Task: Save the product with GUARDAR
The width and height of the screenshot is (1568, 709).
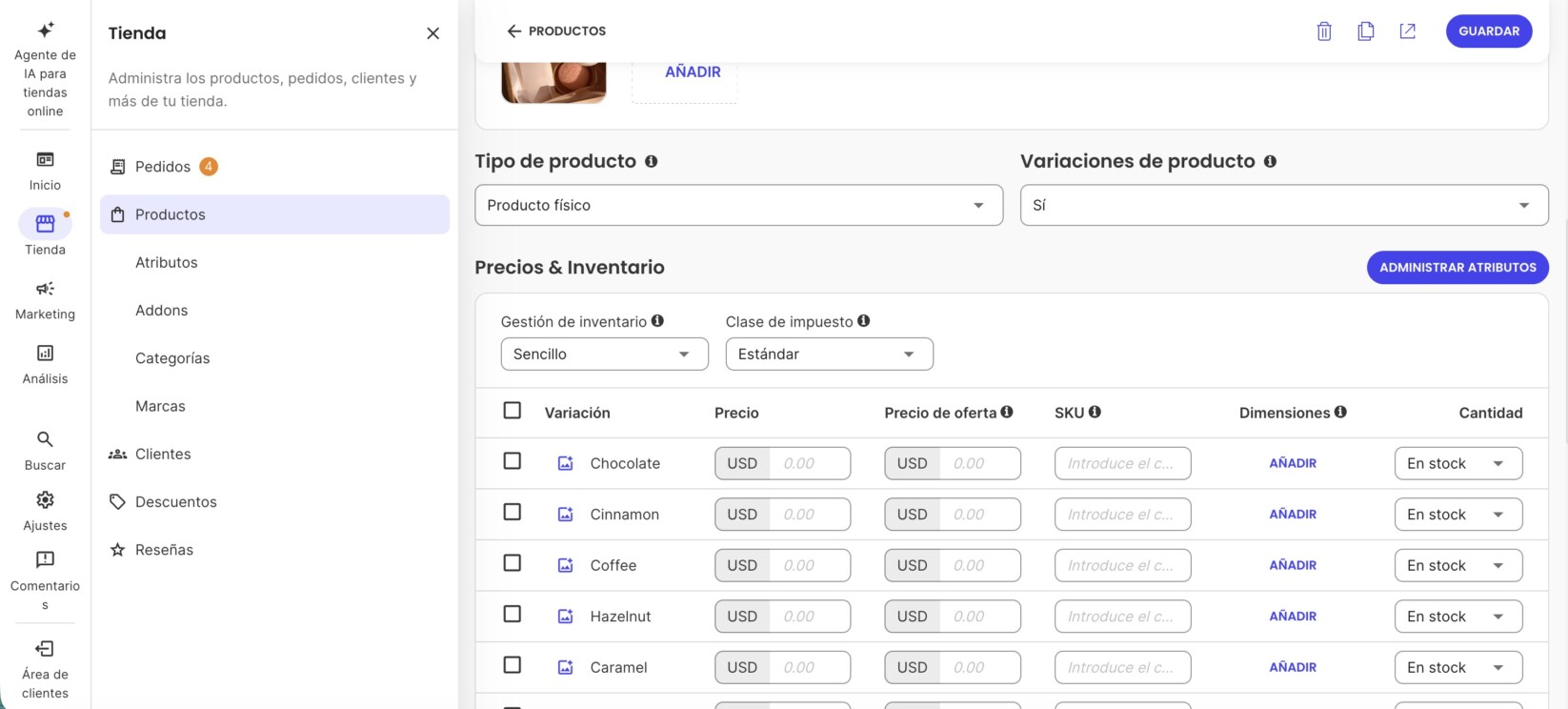Action: click(1489, 31)
